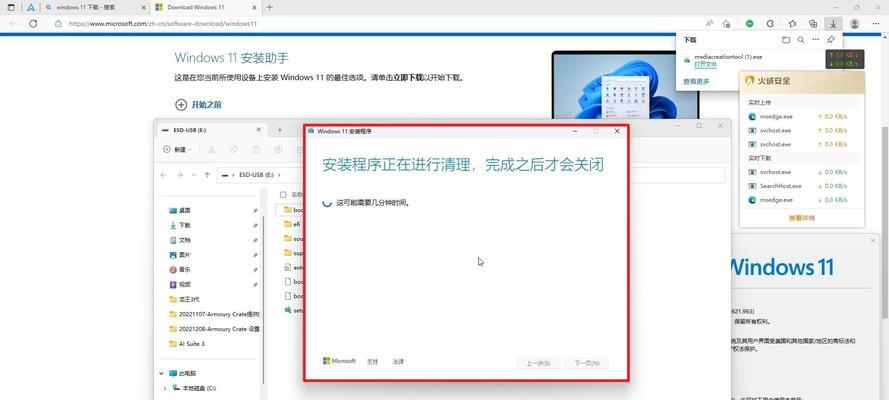
Task: Reload the page with the refresh icon
Action: coord(33,24)
